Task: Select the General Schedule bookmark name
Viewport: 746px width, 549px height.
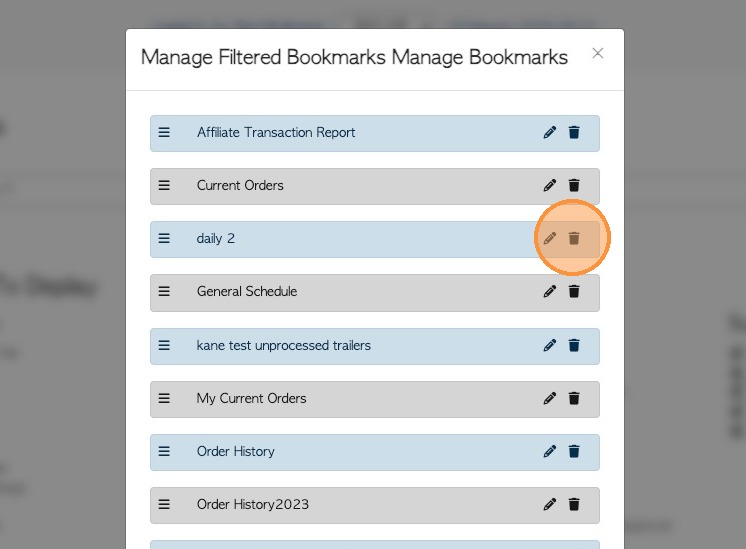Action: click(246, 292)
